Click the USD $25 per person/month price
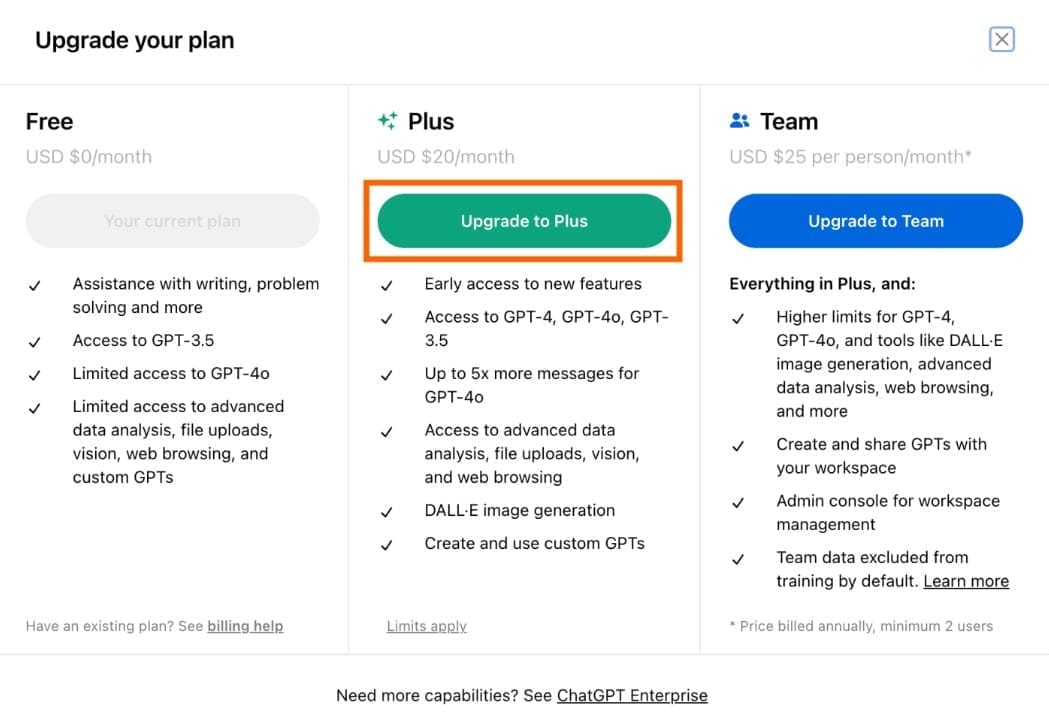The height and width of the screenshot is (724, 1049). click(850, 156)
